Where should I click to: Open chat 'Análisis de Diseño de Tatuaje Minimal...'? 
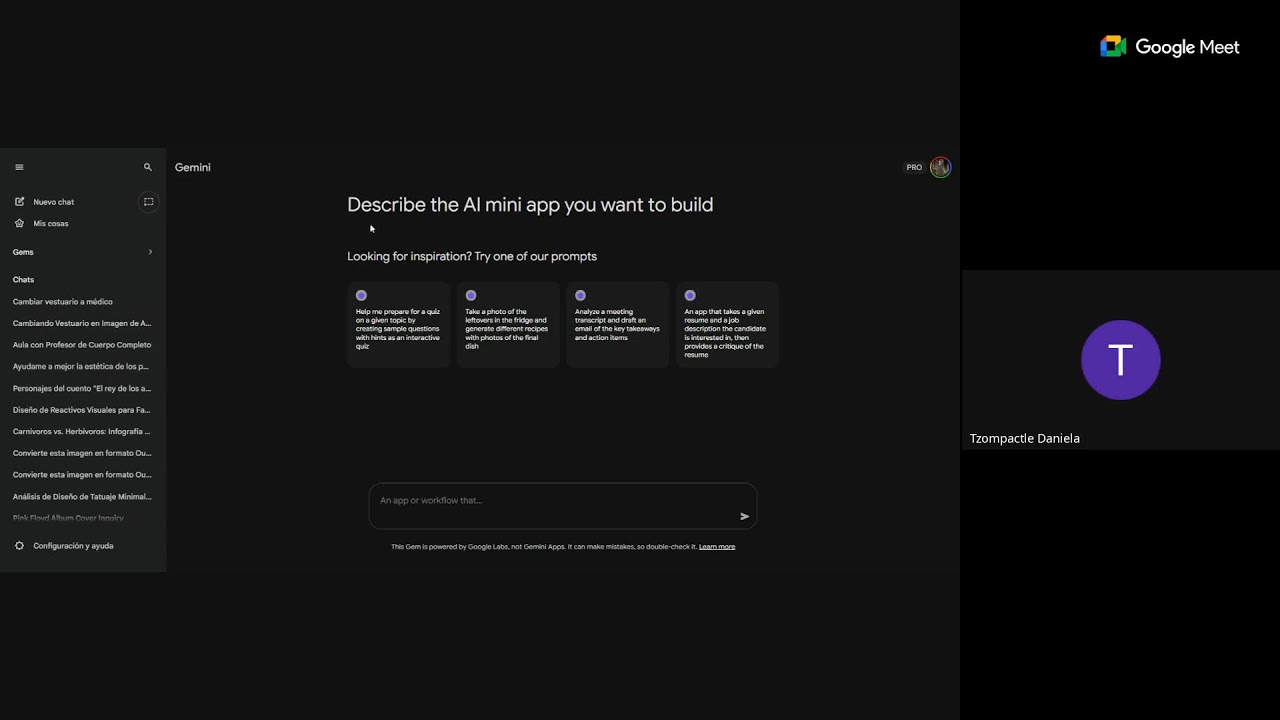[x=82, y=497]
